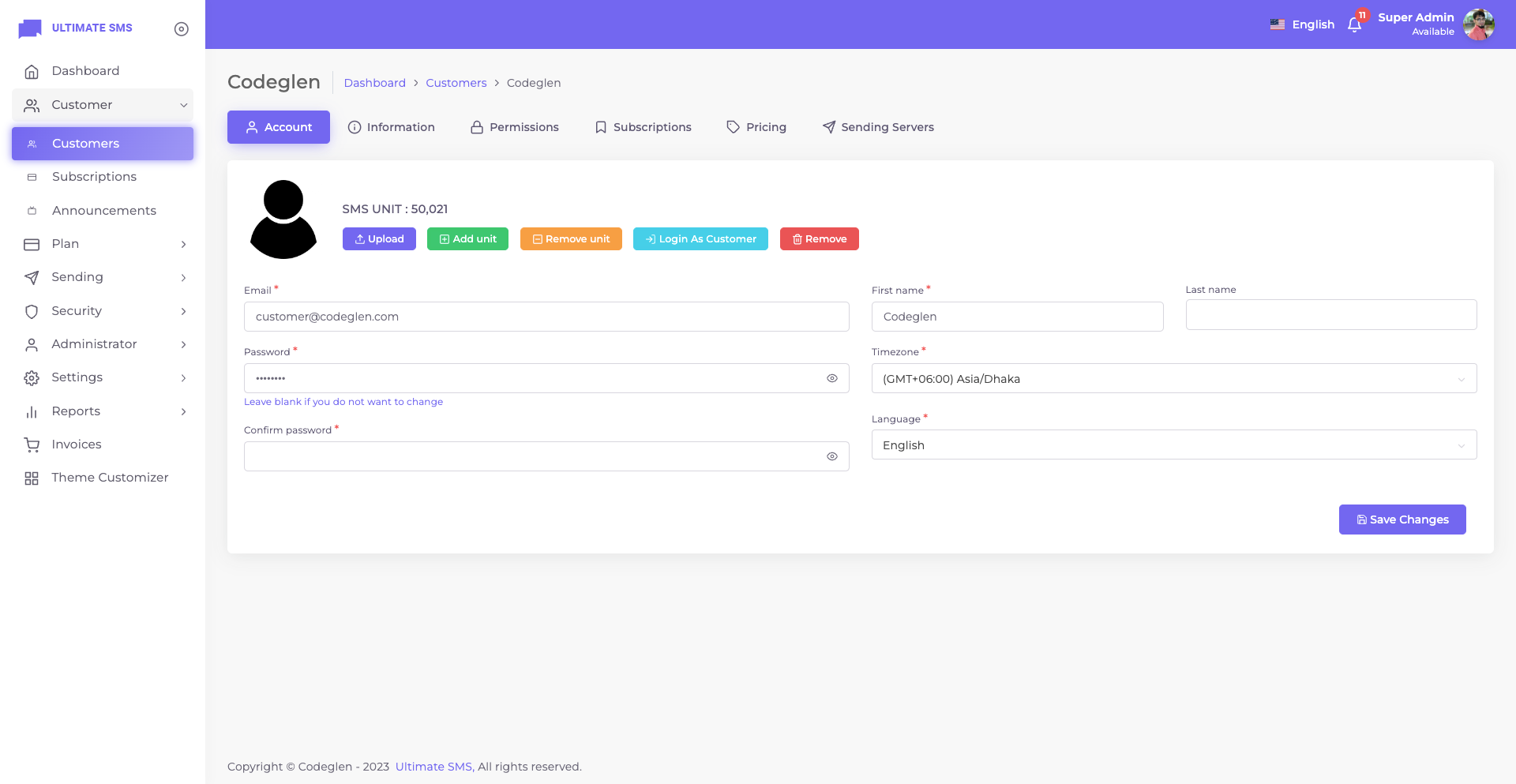Image resolution: width=1516 pixels, height=784 pixels.
Task: Switch to the Permissions tab
Action: [514, 127]
